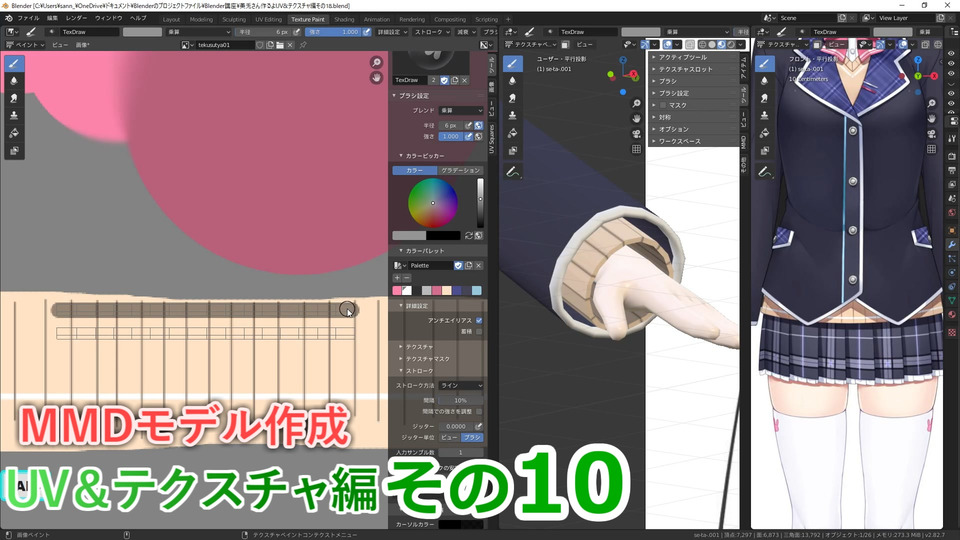Select the Clone stamp tool in the middle viewport
This screenshot has height=540, width=960.
(x=512, y=116)
